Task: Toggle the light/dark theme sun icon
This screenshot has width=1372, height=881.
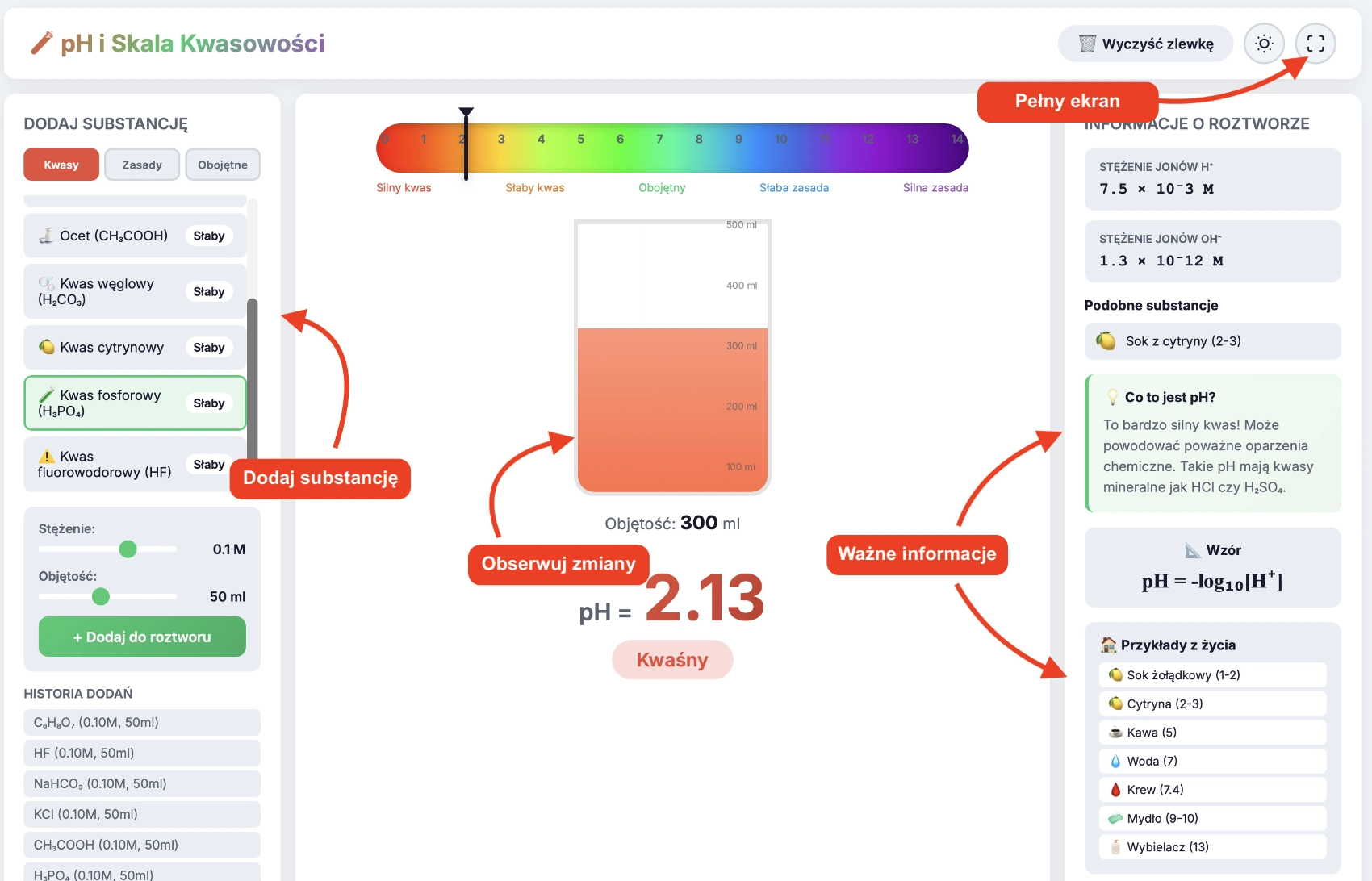Action: tap(1264, 44)
